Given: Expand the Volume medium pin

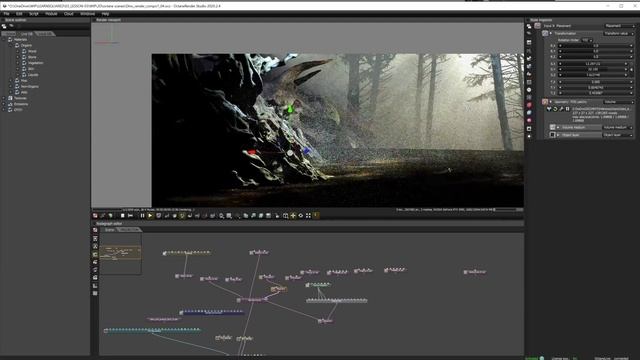Looking at the screenshot, I should (x=558, y=127).
